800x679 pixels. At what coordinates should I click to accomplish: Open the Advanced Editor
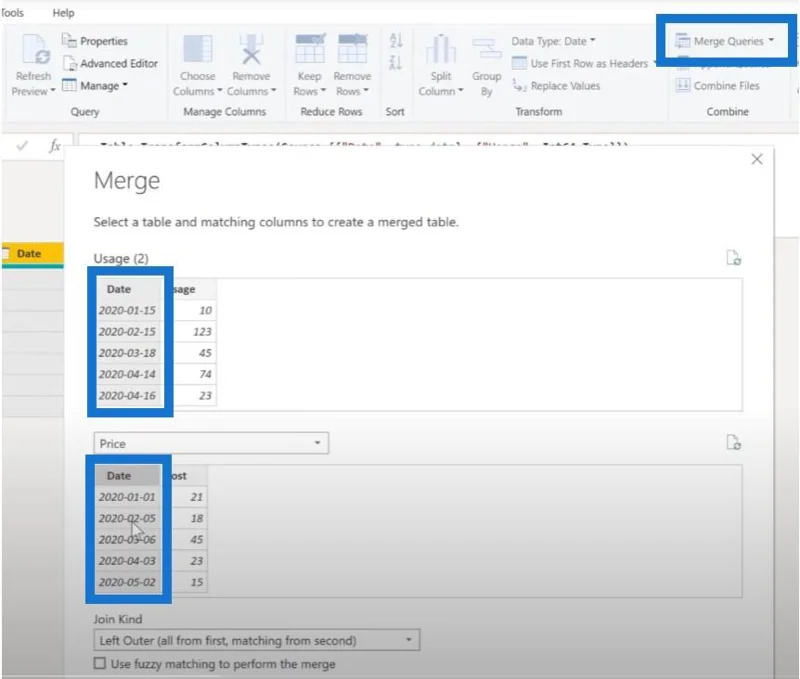110,63
